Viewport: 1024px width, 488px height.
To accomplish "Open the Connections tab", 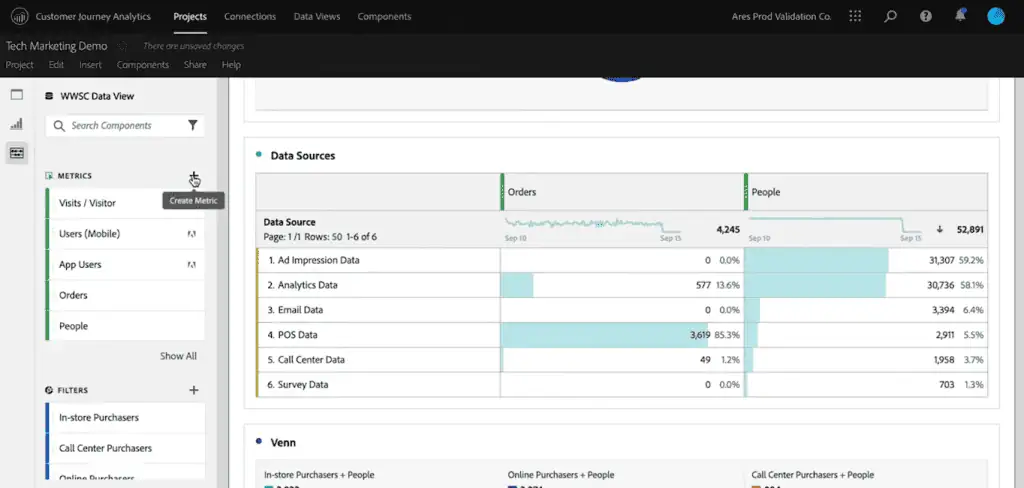I will tap(249, 16).
